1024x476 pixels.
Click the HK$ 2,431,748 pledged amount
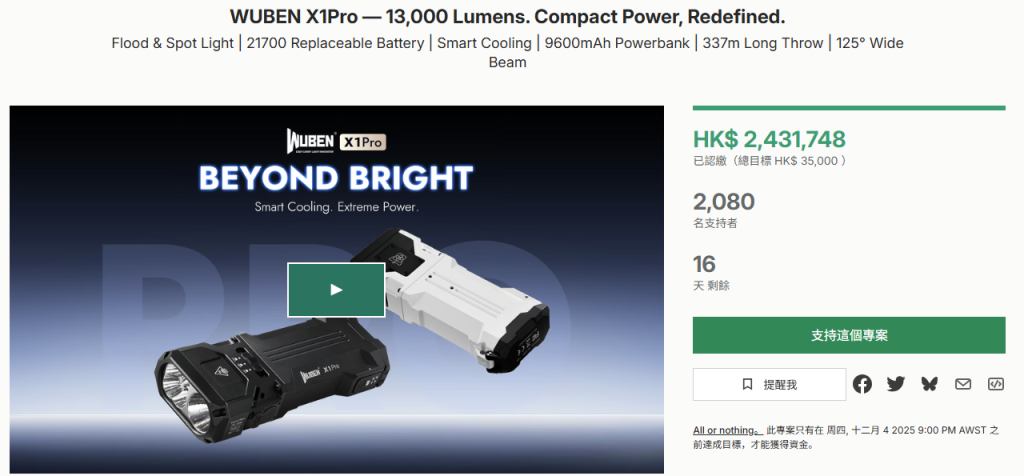(769, 138)
